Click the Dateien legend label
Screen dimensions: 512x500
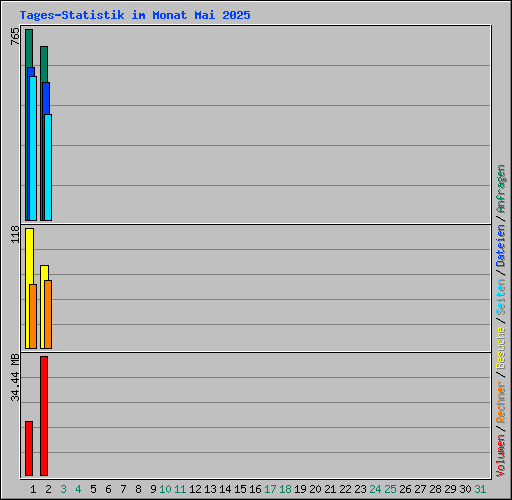[501, 246]
